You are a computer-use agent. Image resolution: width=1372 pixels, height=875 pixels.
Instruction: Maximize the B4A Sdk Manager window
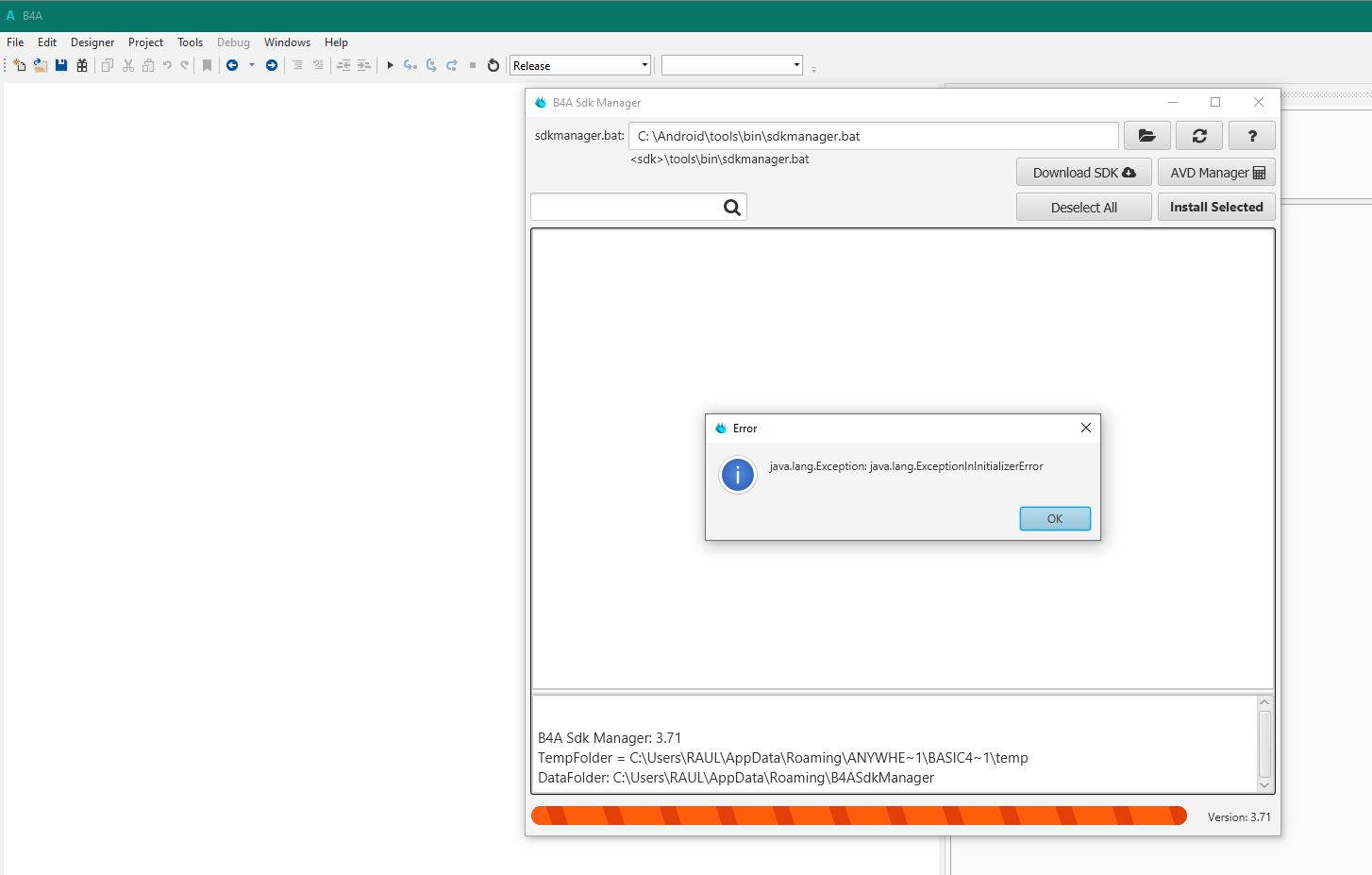coord(1215,102)
